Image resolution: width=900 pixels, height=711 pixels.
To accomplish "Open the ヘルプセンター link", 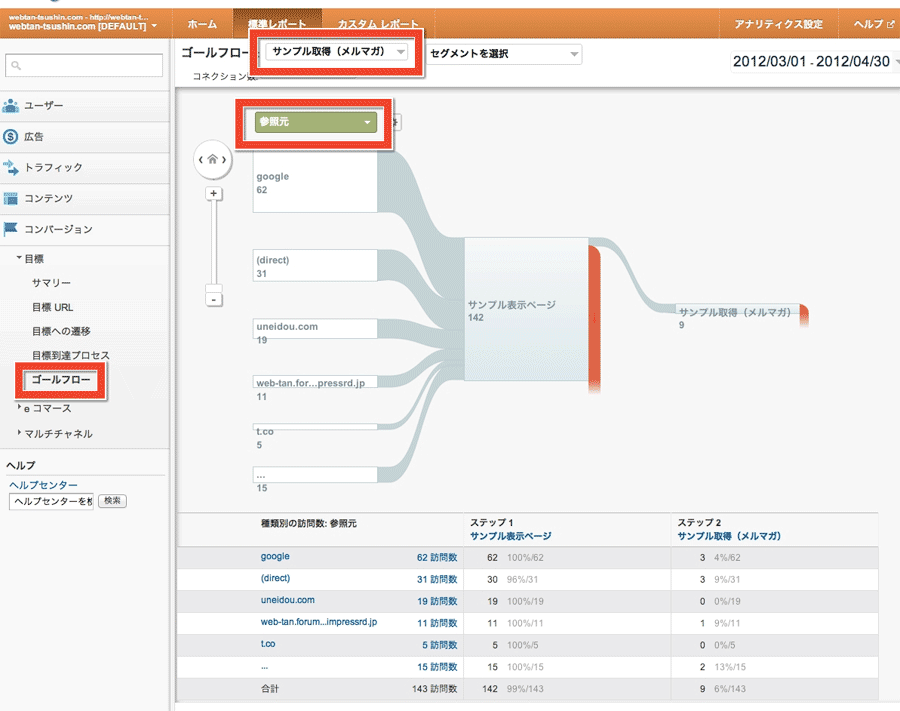I will pos(43,485).
